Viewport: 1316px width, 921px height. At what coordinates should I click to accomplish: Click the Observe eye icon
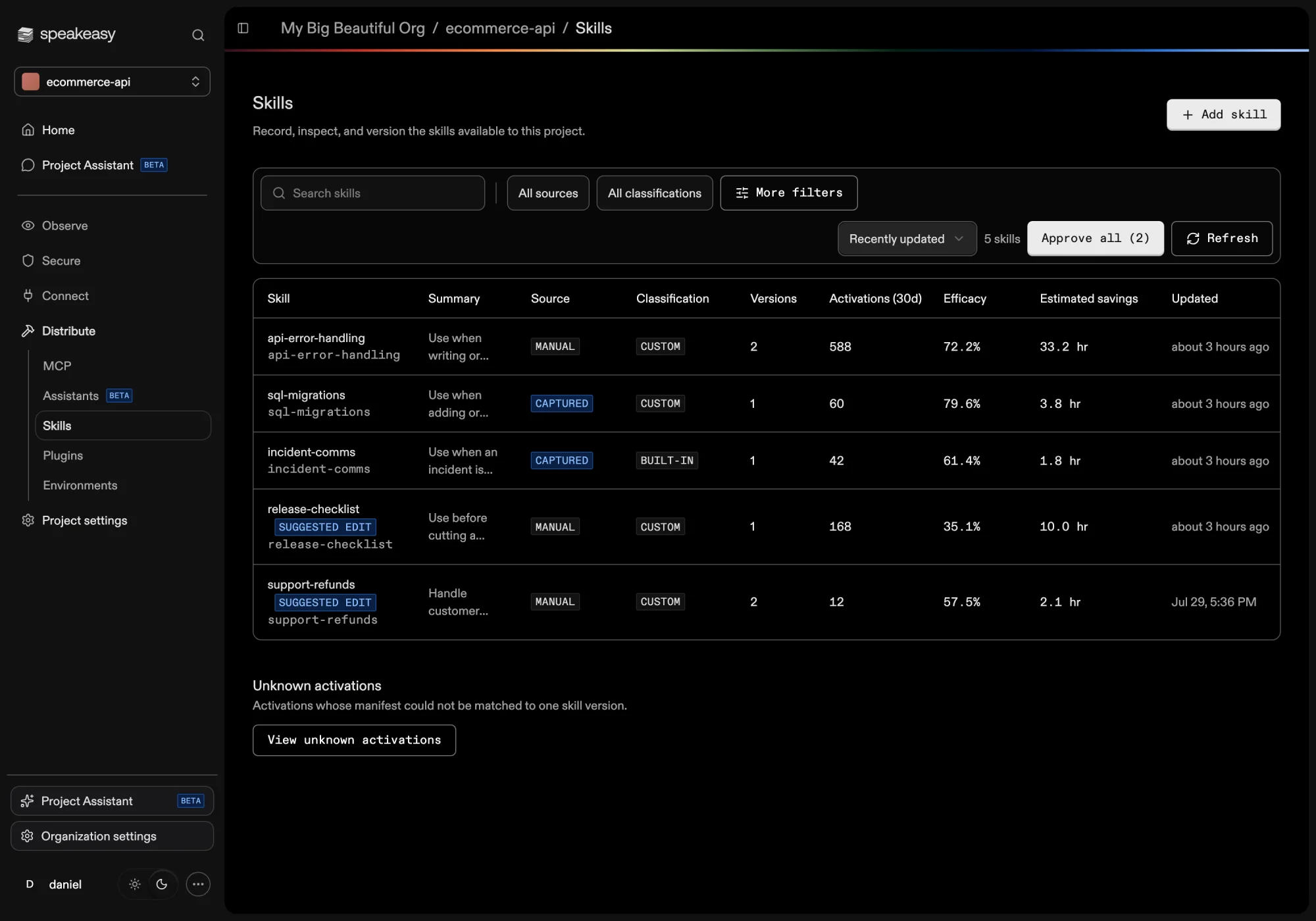(28, 226)
